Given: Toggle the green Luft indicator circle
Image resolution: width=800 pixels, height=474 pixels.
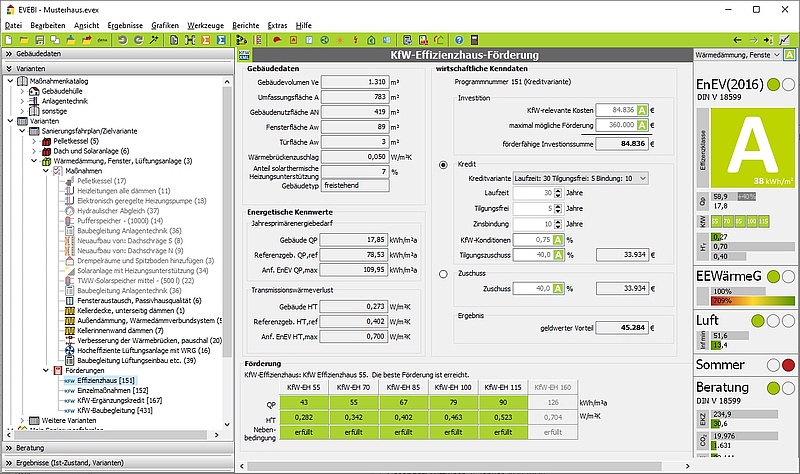Looking at the screenshot, I should pyautogui.click(x=758, y=320).
